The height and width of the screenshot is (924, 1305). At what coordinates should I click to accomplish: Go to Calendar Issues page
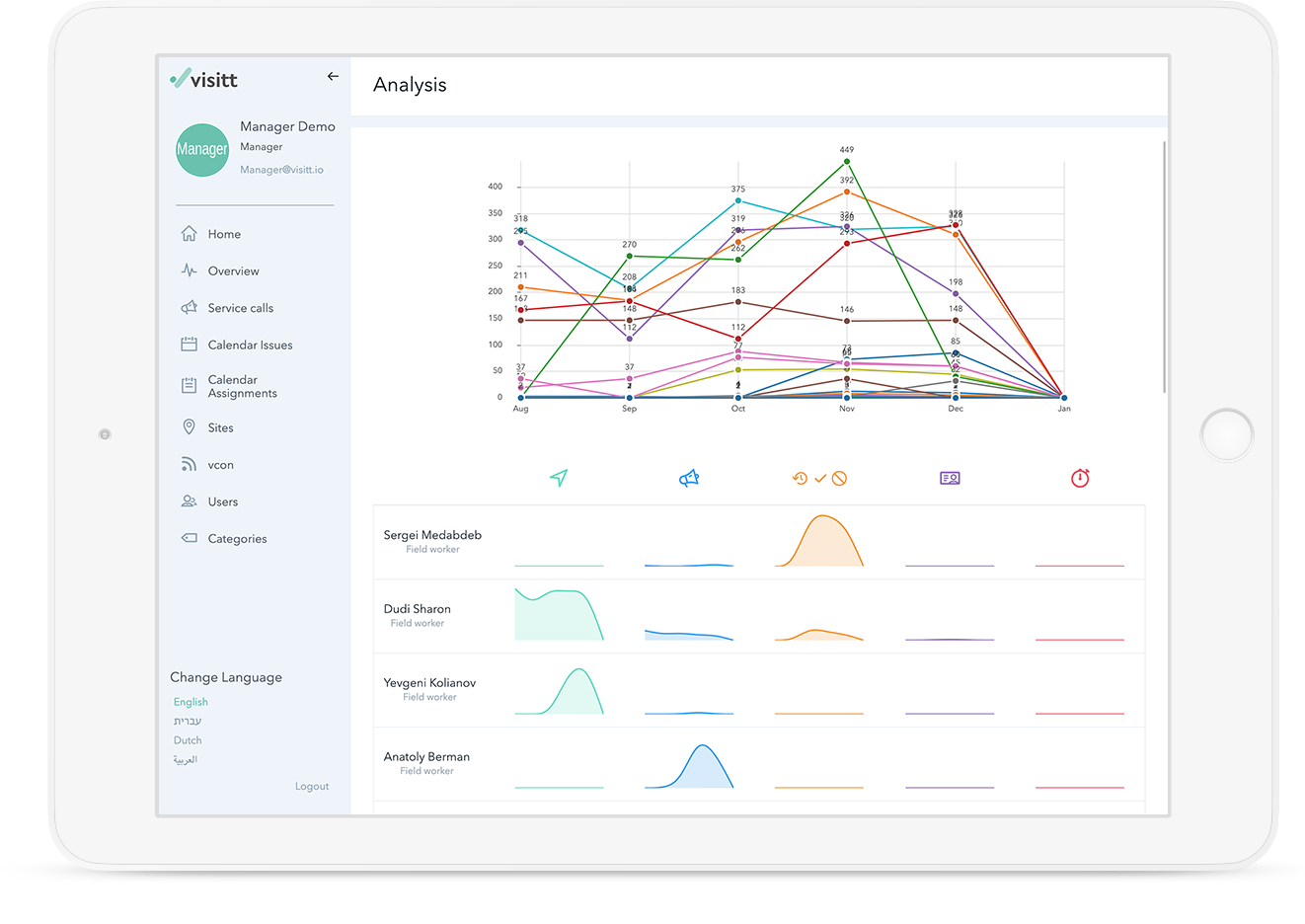click(250, 345)
